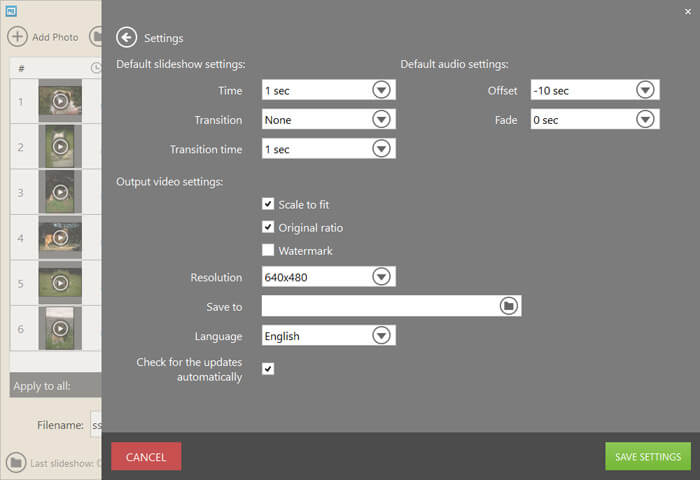
Task: Enable the Watermark checkbox
Action: coord(268,250)
